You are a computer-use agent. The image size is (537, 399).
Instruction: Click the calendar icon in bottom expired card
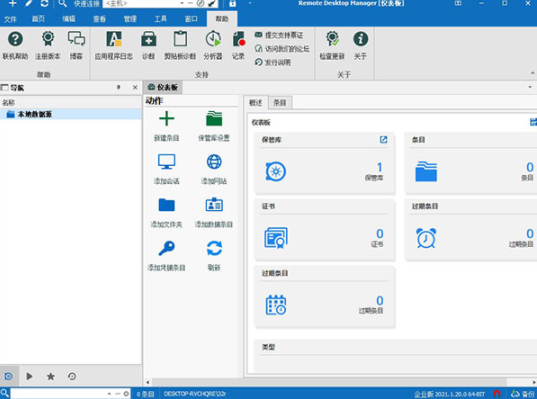tap(276, 305)
